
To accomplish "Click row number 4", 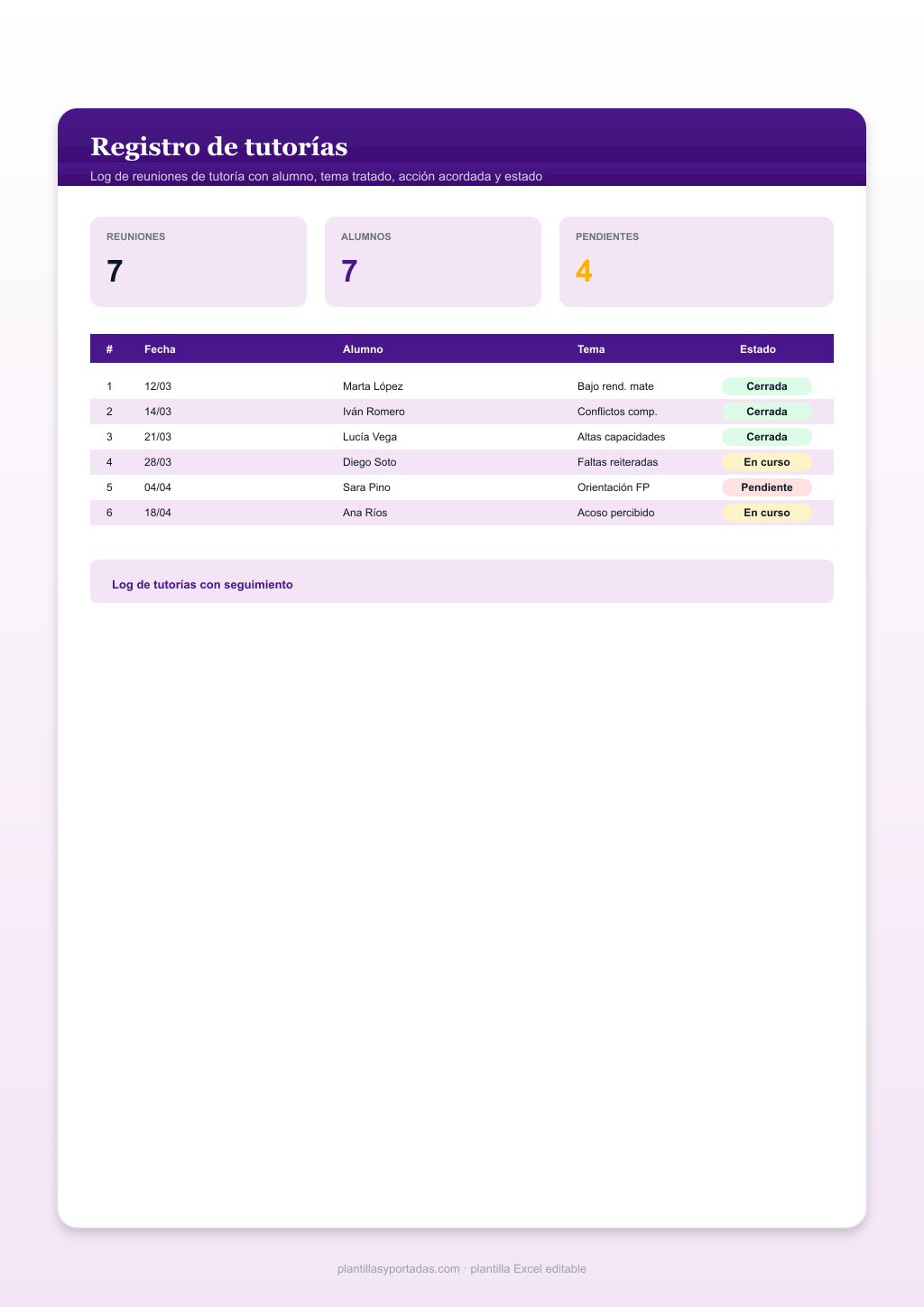I will pyautogui.click(x=109, y=462).
